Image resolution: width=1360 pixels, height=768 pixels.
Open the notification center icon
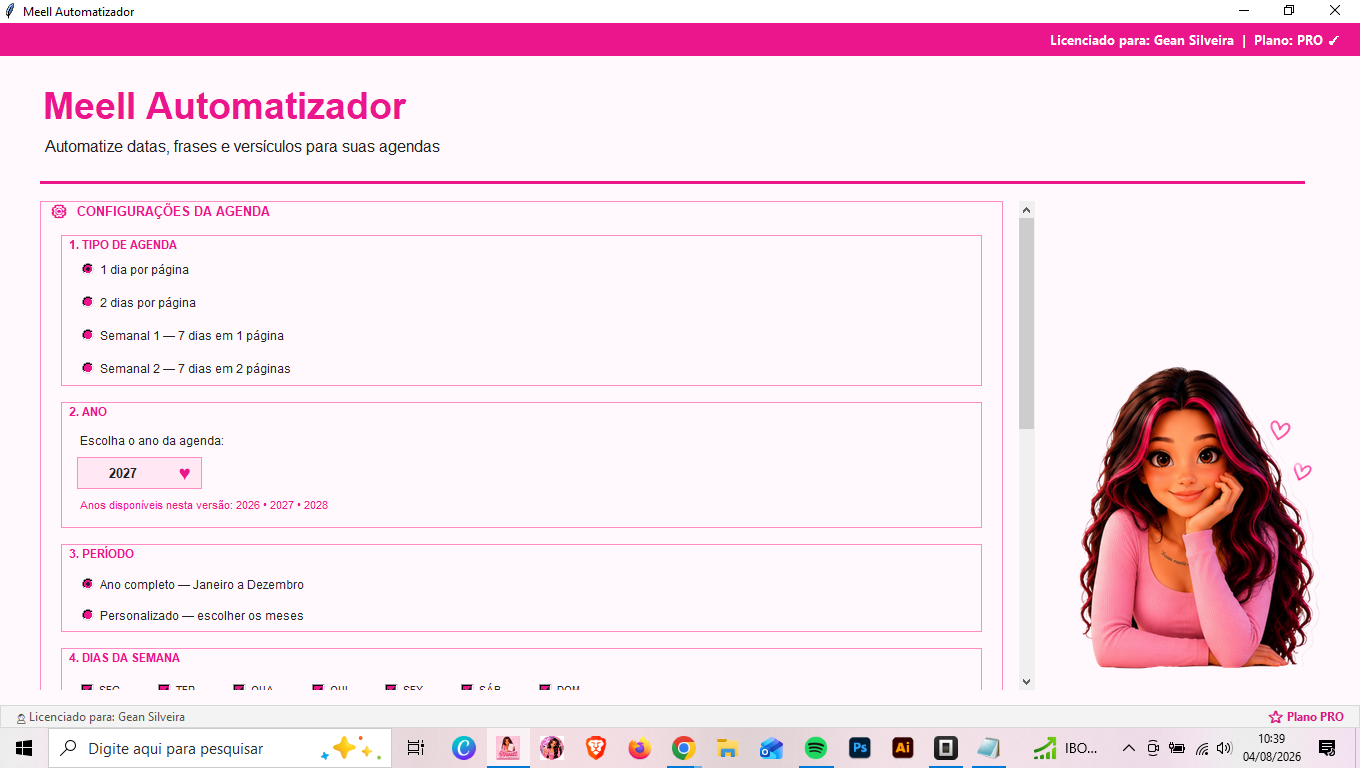pyautogui.click(x=1327, y=748)
